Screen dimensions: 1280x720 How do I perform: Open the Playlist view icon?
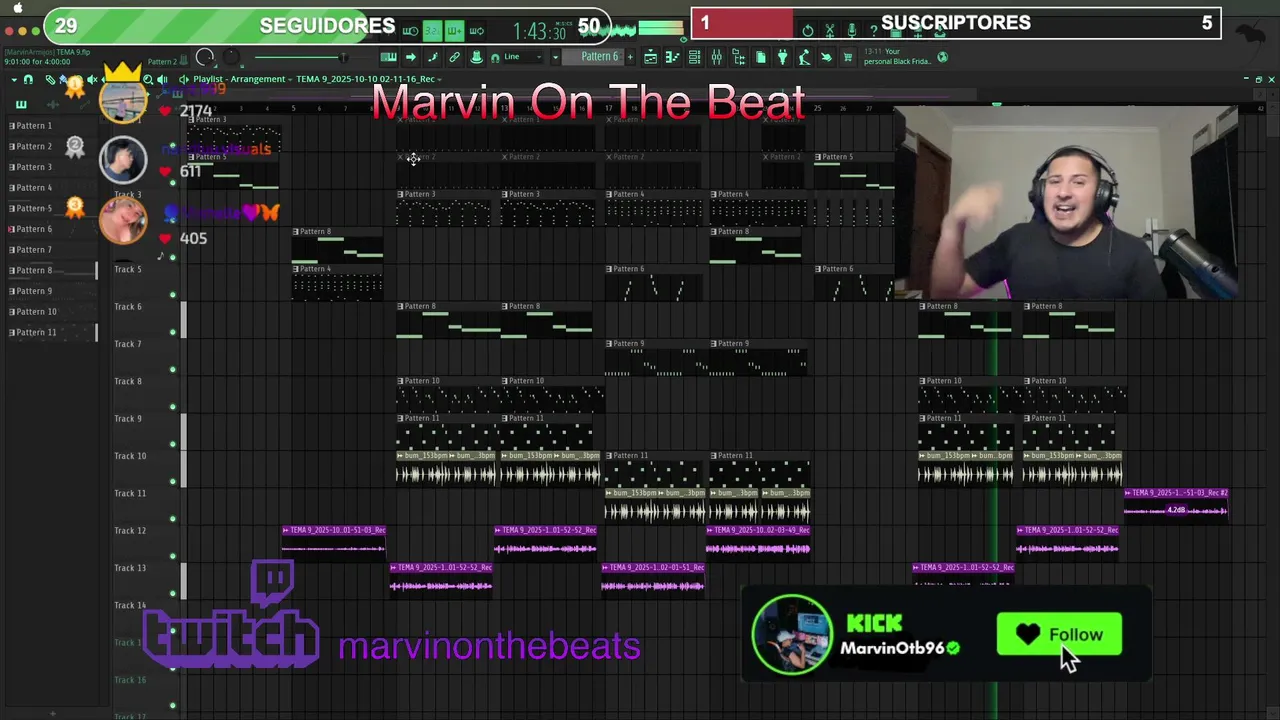(x=650, y=57)
